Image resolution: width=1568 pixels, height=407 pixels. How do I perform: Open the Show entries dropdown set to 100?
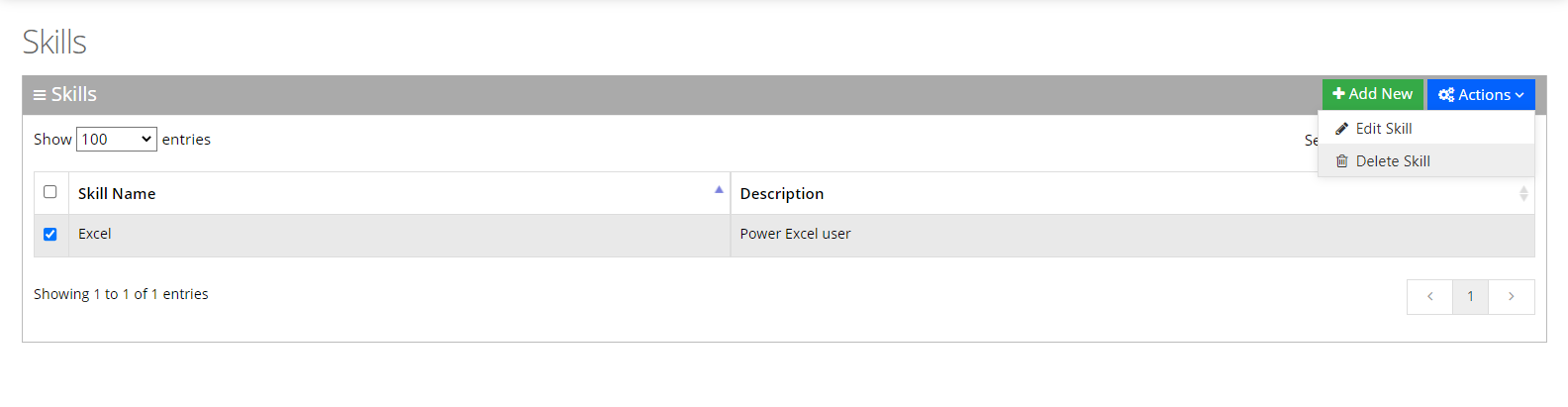tap(117, 140)
